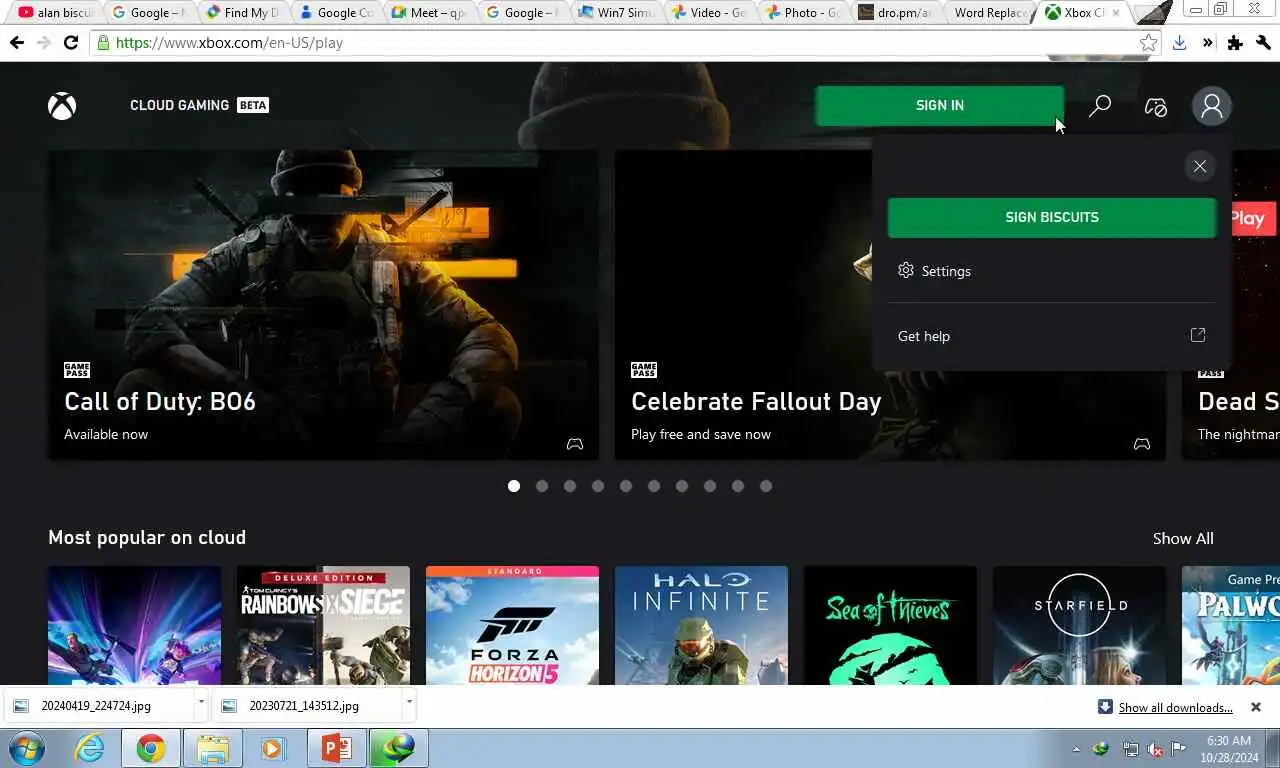Image resolution: width=1280 pixels, height=768 pixels.
Task: Switch to the alan biscuit YouTube tab
Action: [55, 13]
